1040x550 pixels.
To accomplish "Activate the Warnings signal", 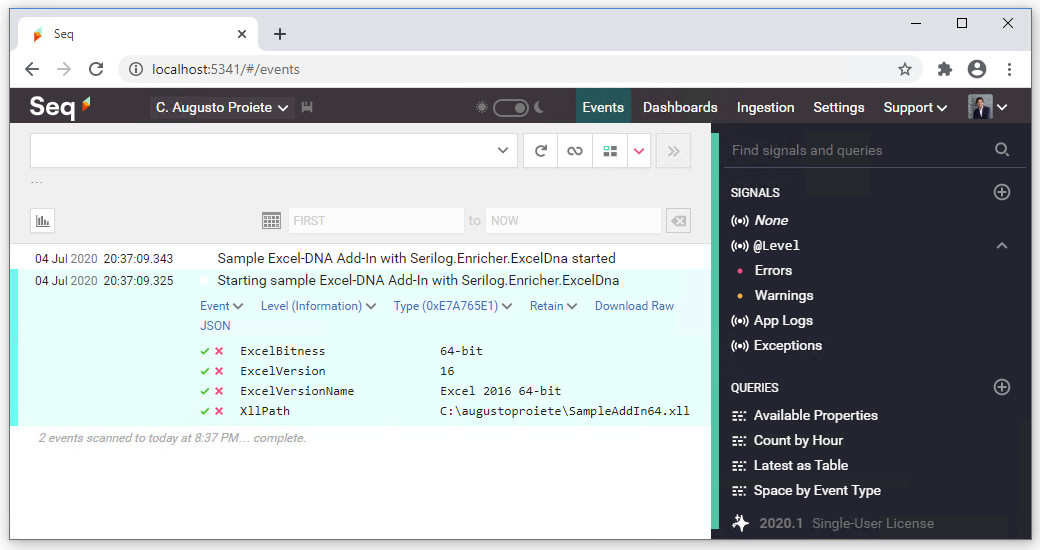I will point(783,295).
